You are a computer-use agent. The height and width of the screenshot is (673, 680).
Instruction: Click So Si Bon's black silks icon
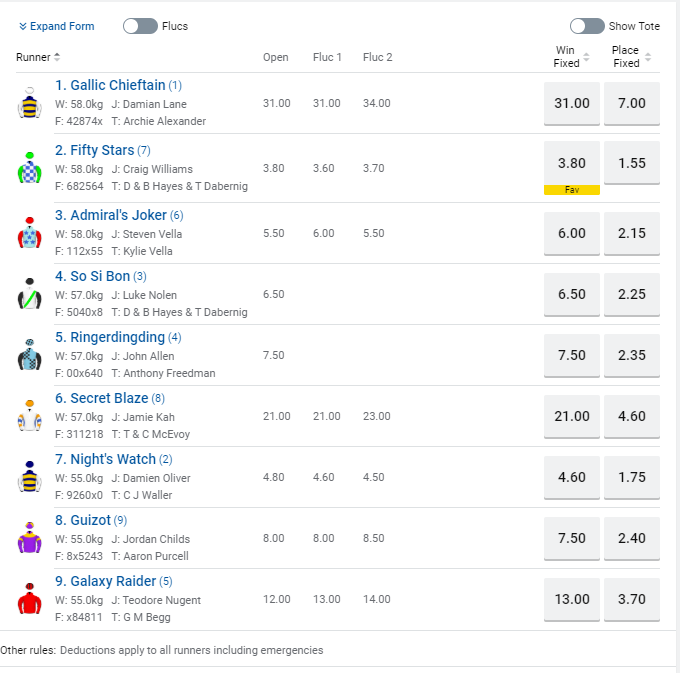click(x=29, y=294)
